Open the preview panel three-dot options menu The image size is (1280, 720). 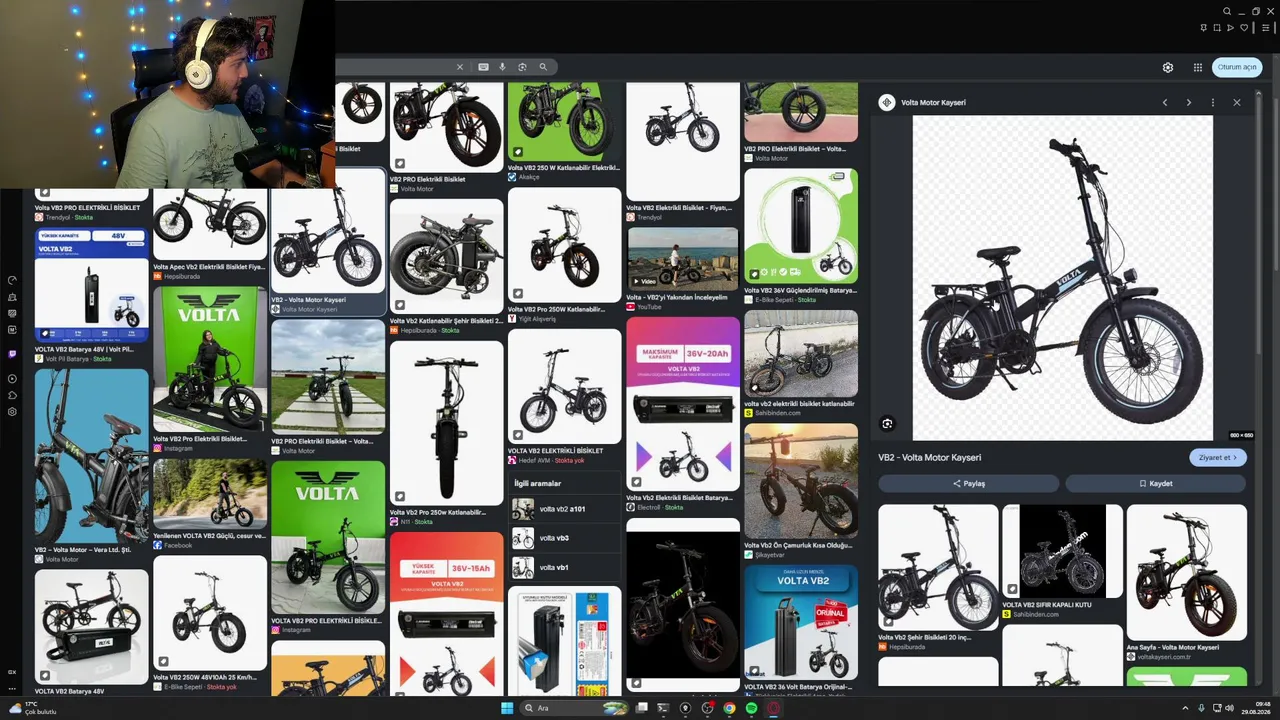1213,102
